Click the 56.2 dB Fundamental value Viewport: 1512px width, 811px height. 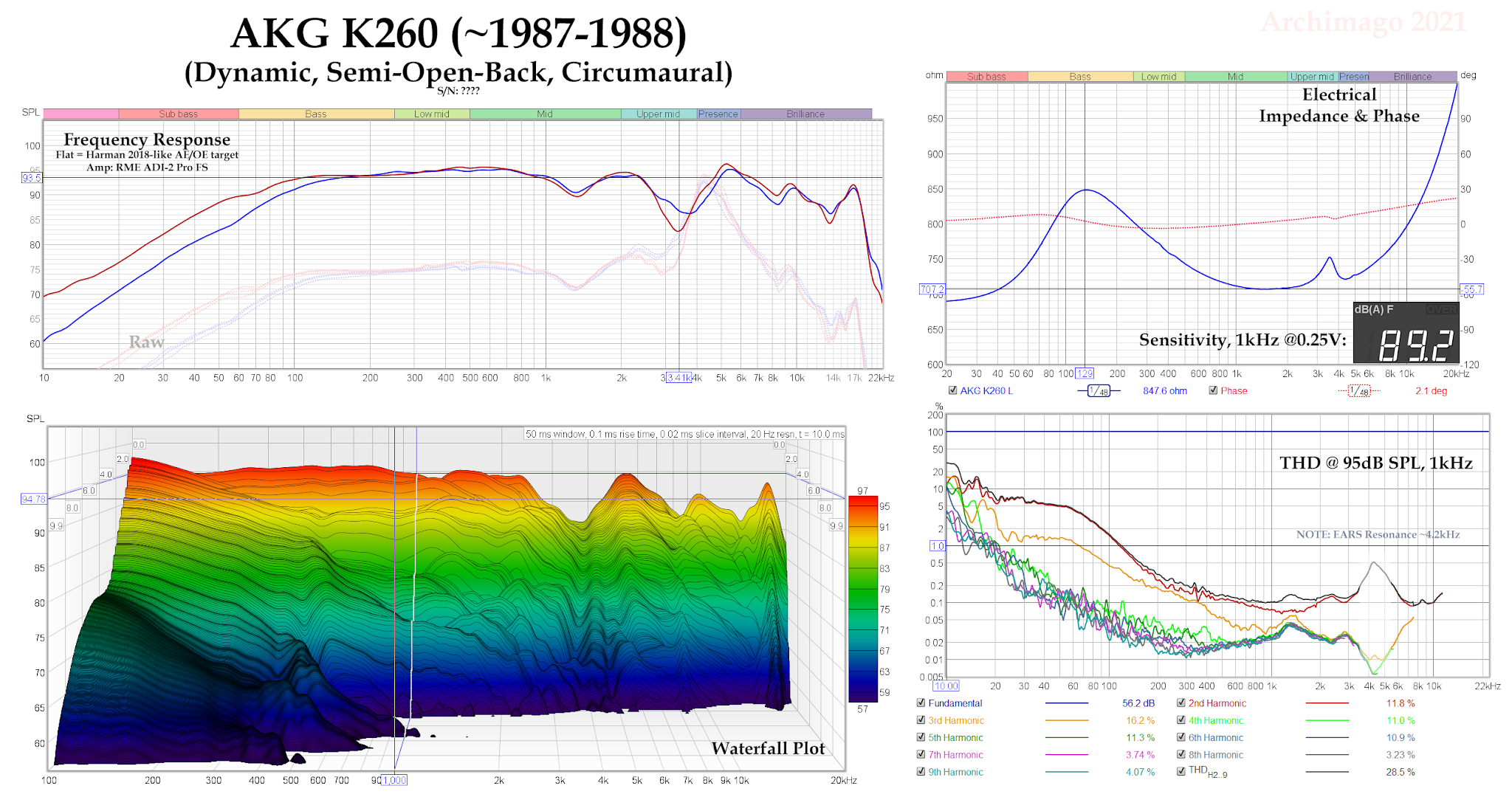tap(1138, 703)
